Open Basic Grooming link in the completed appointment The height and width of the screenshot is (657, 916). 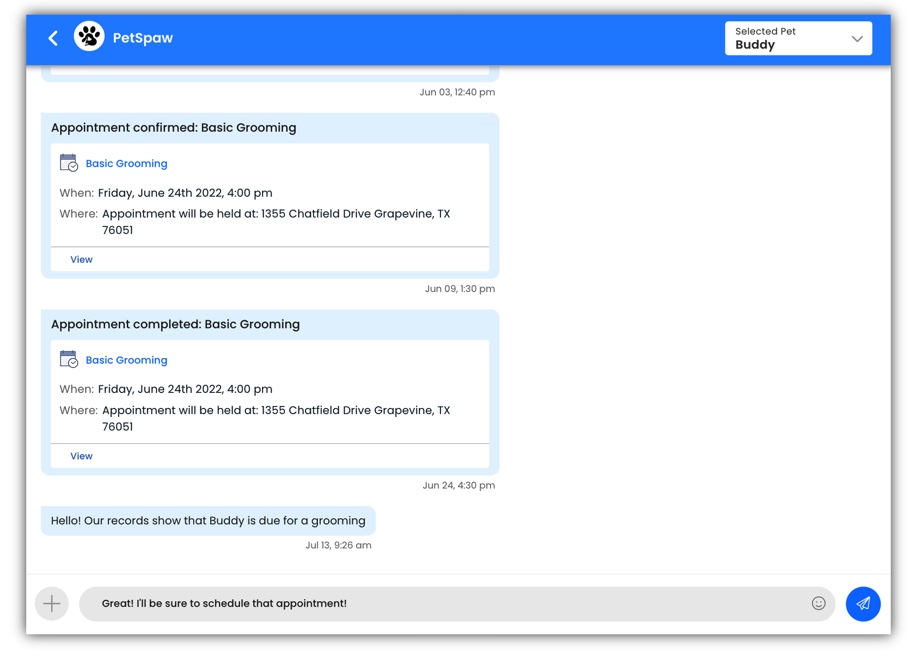(126, 360)
